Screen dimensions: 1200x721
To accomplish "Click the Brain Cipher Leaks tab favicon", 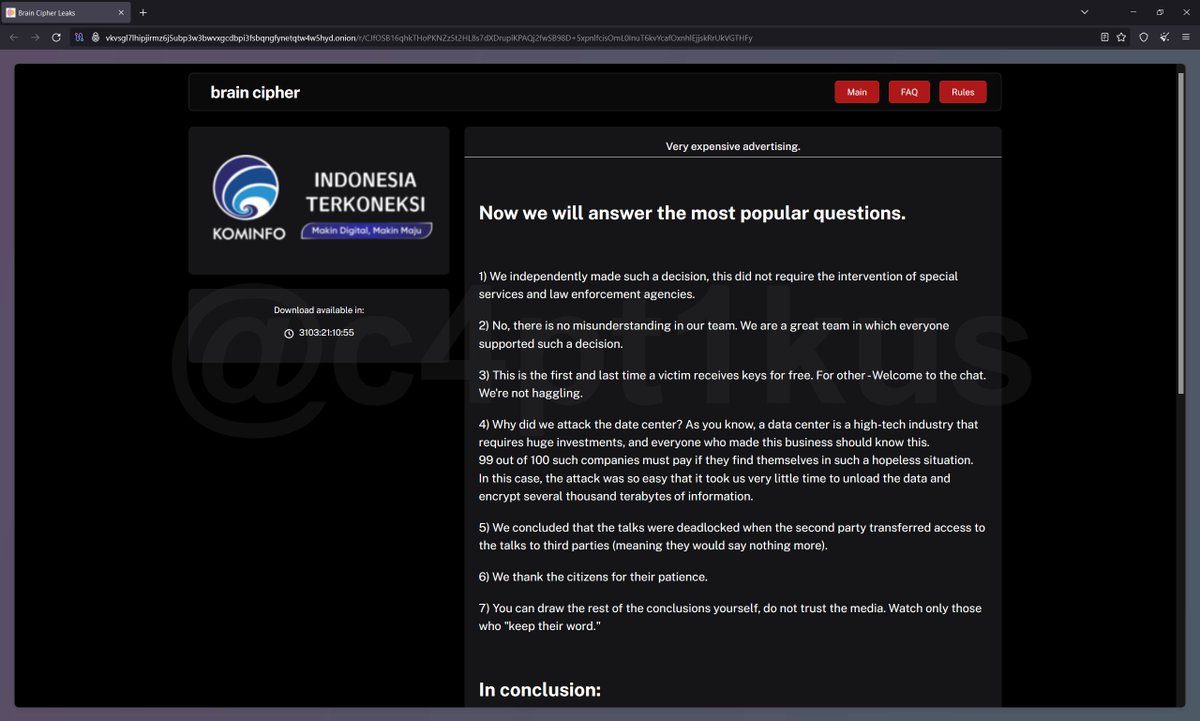I will click(11, 12).
